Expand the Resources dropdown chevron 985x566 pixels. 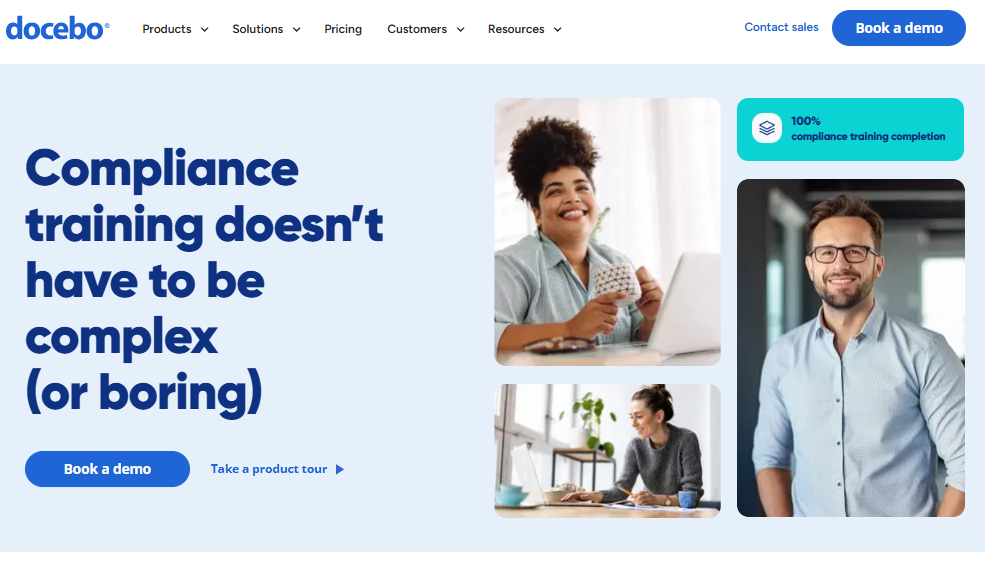tap(557, 30)
